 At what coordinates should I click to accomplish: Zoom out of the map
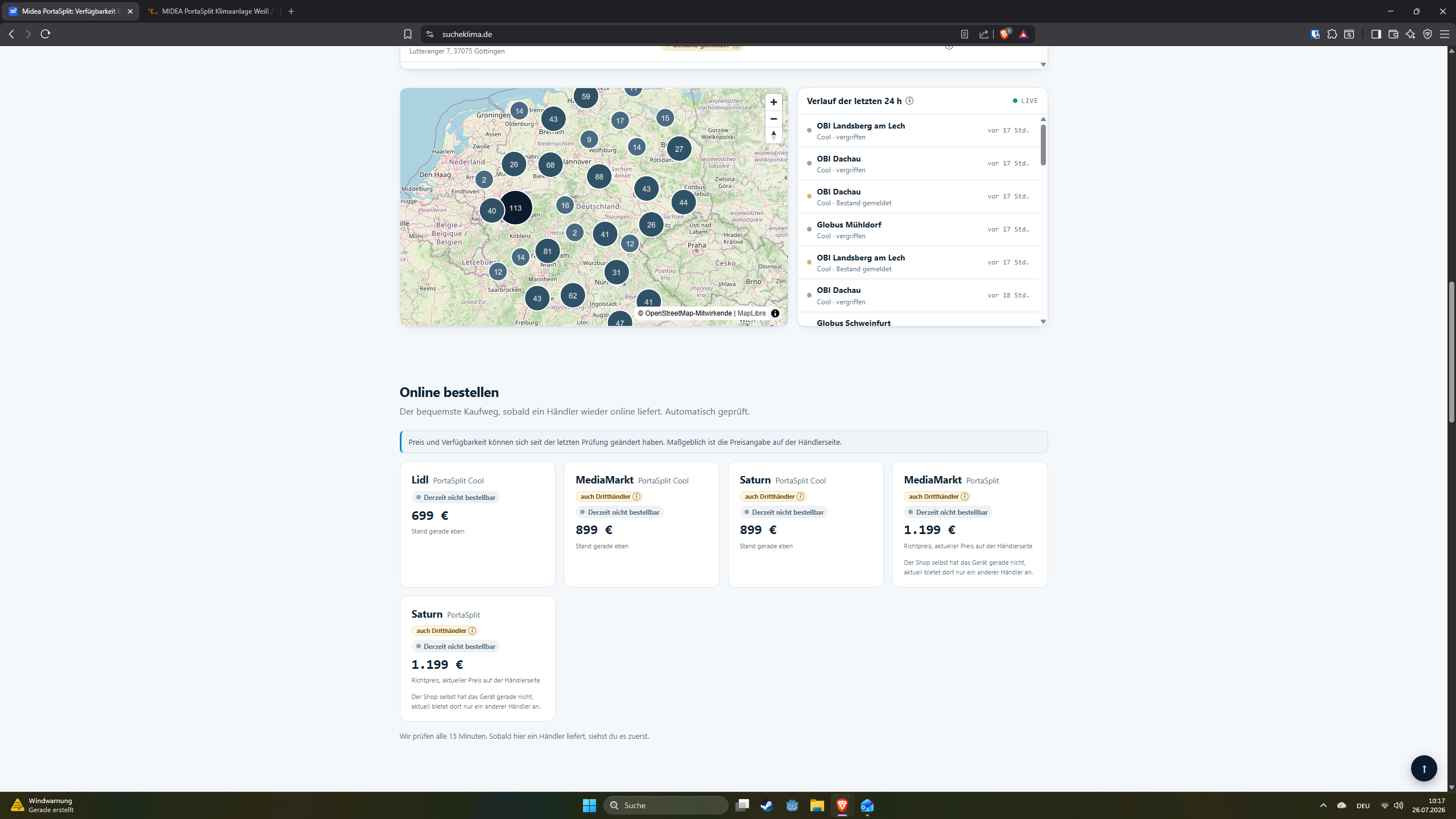(x=773, y=119)
